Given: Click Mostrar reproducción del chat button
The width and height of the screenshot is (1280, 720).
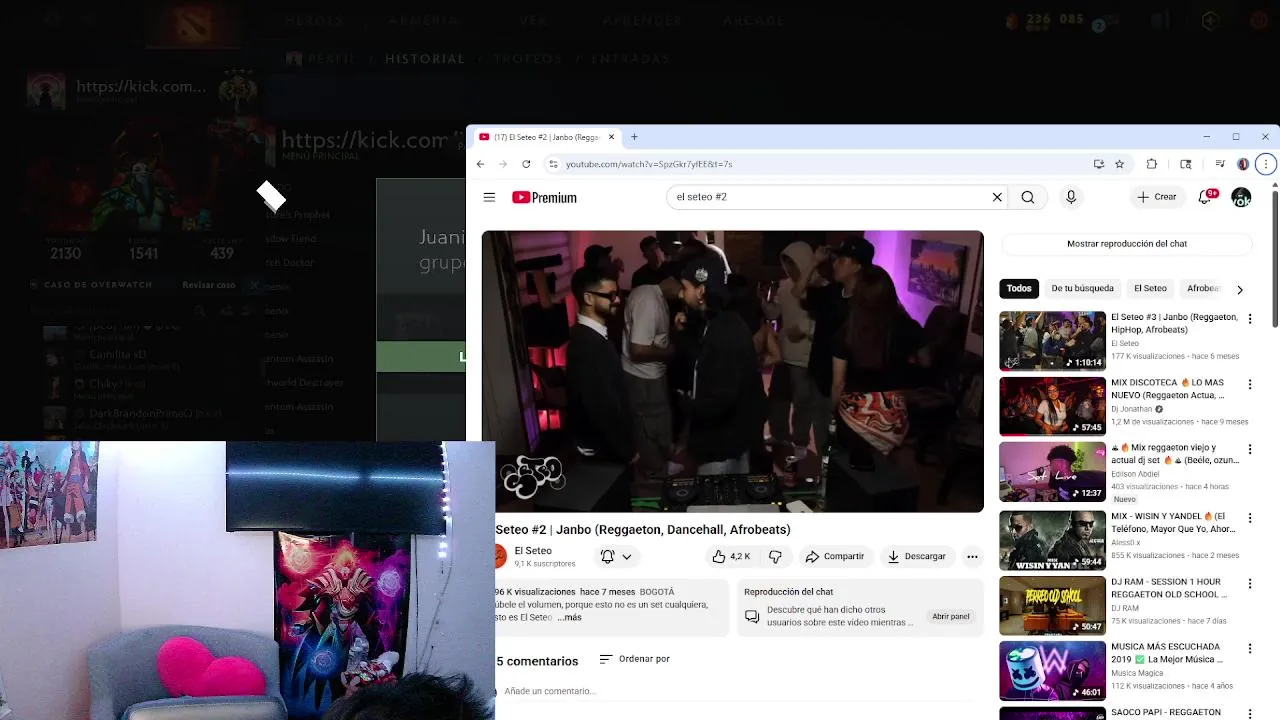Looking at the screenshot, I should pos(1127,244).
